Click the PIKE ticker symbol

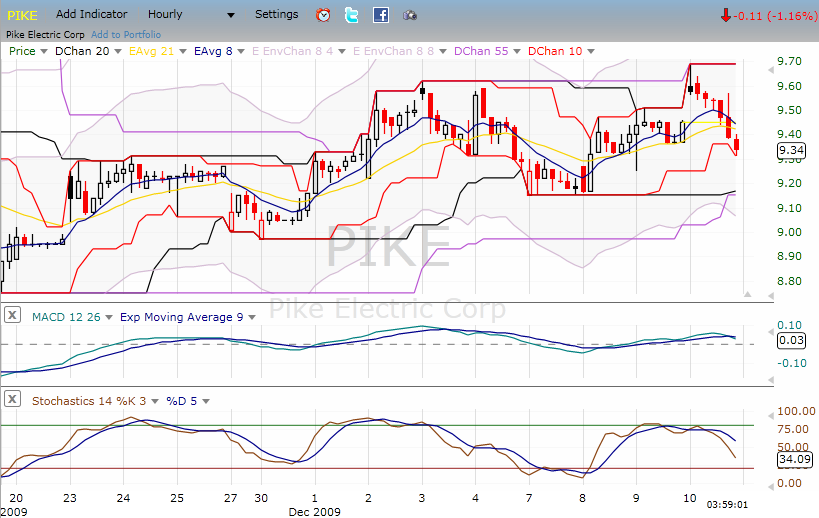point(22,16)
